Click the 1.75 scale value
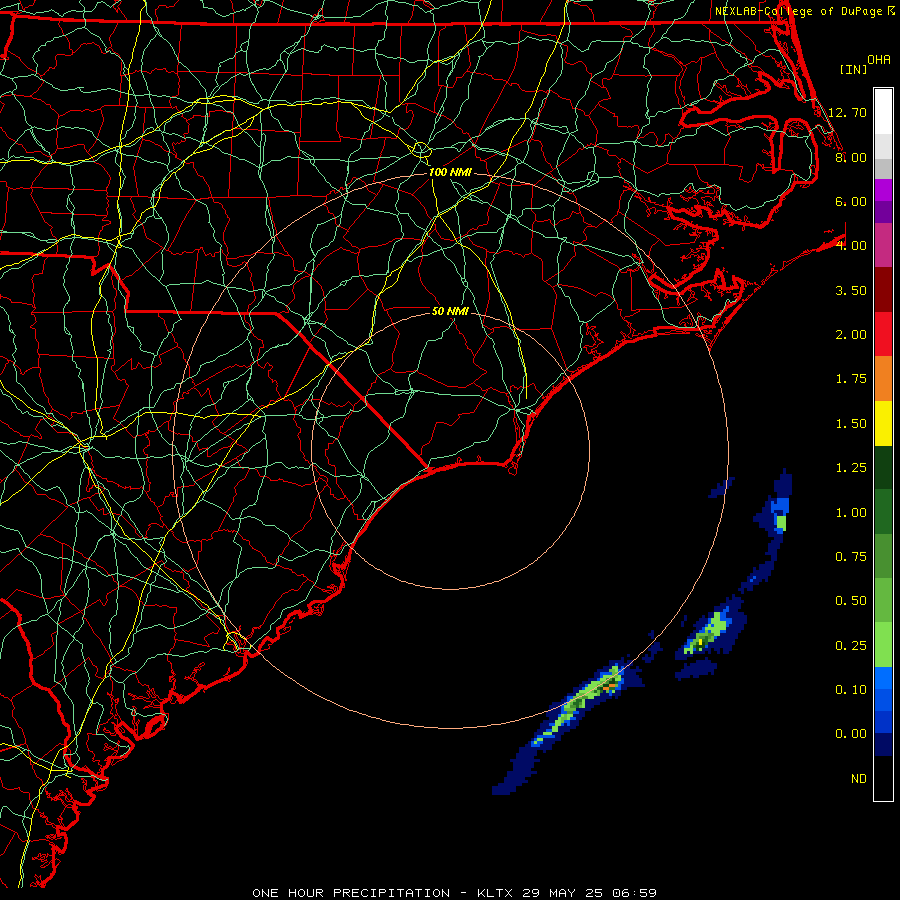The image size is (900, 900). coord(851,379)
